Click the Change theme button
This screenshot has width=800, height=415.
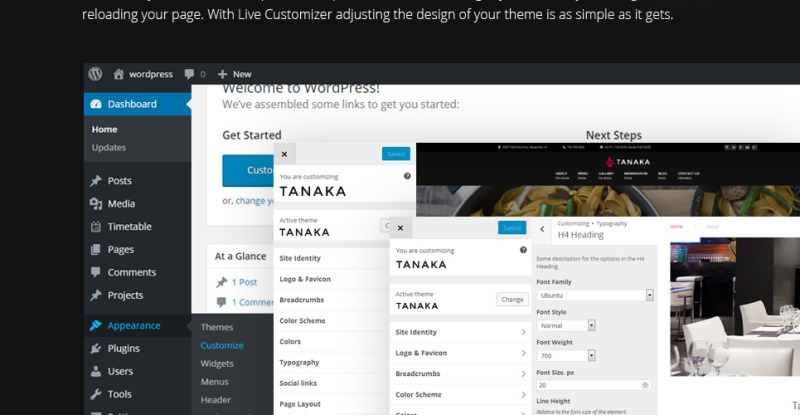(x=512, y=300)
